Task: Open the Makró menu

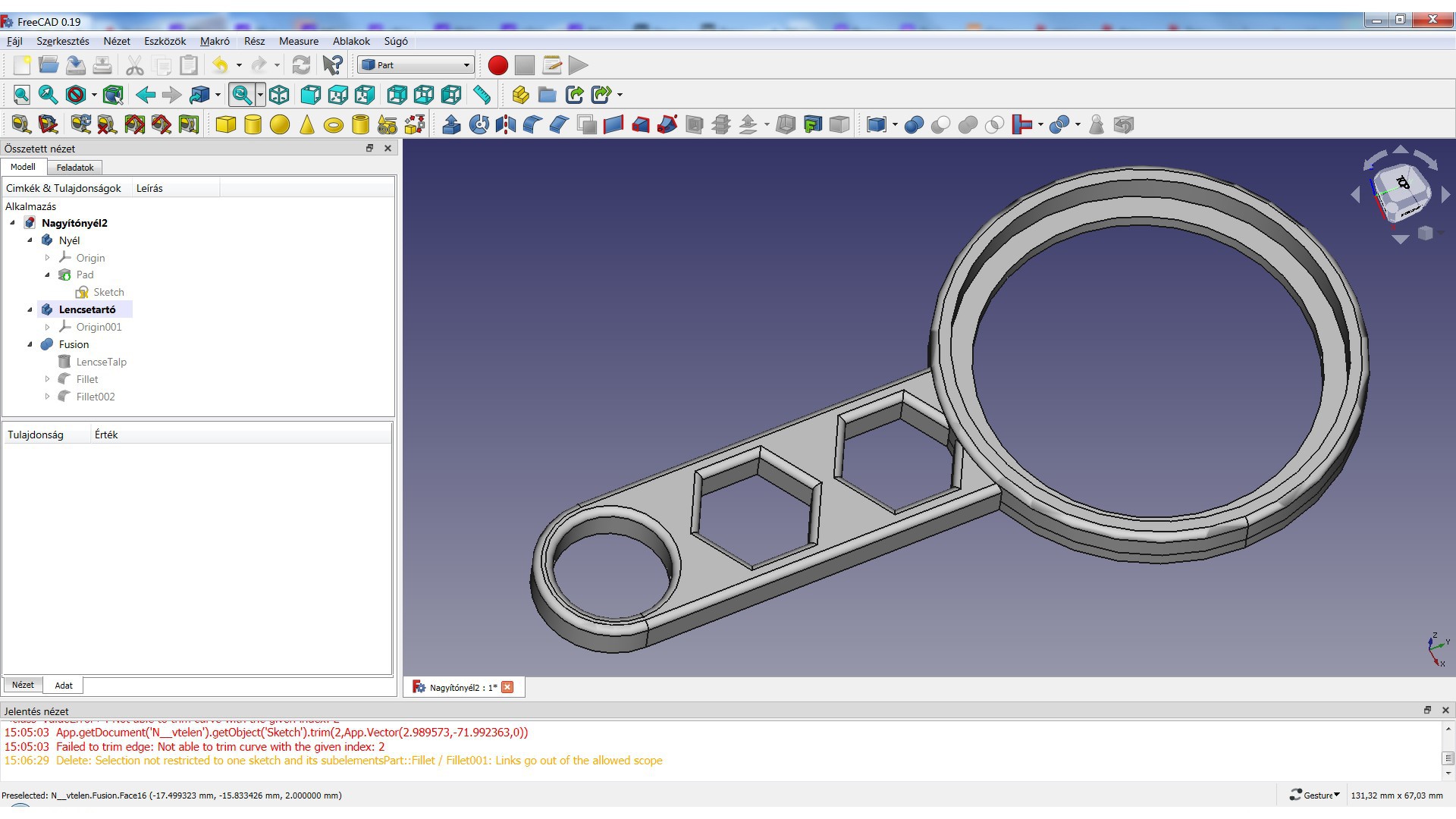Action: (x=215, y=41)
